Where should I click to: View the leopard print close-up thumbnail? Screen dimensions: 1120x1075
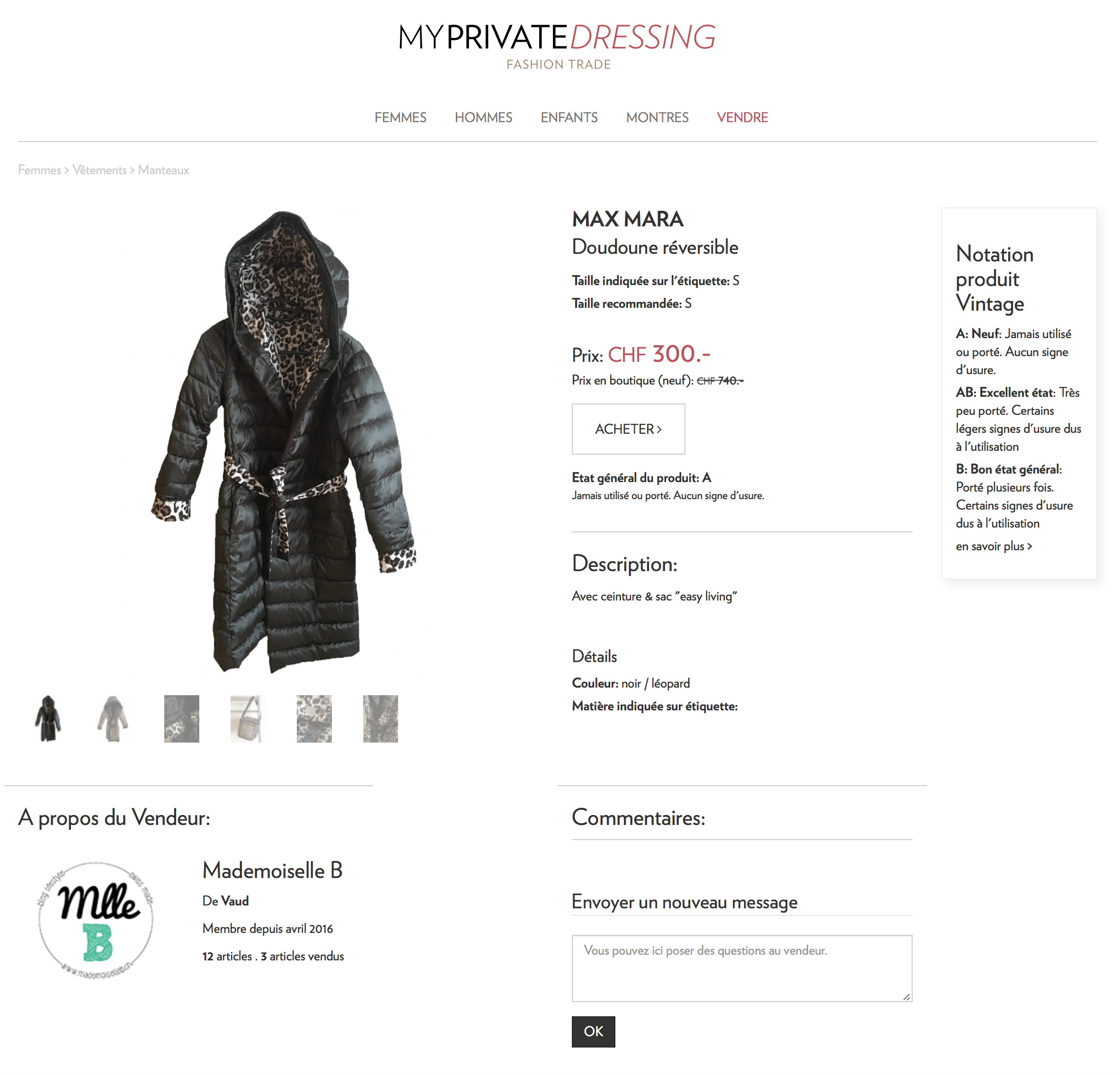pos(314,718)
